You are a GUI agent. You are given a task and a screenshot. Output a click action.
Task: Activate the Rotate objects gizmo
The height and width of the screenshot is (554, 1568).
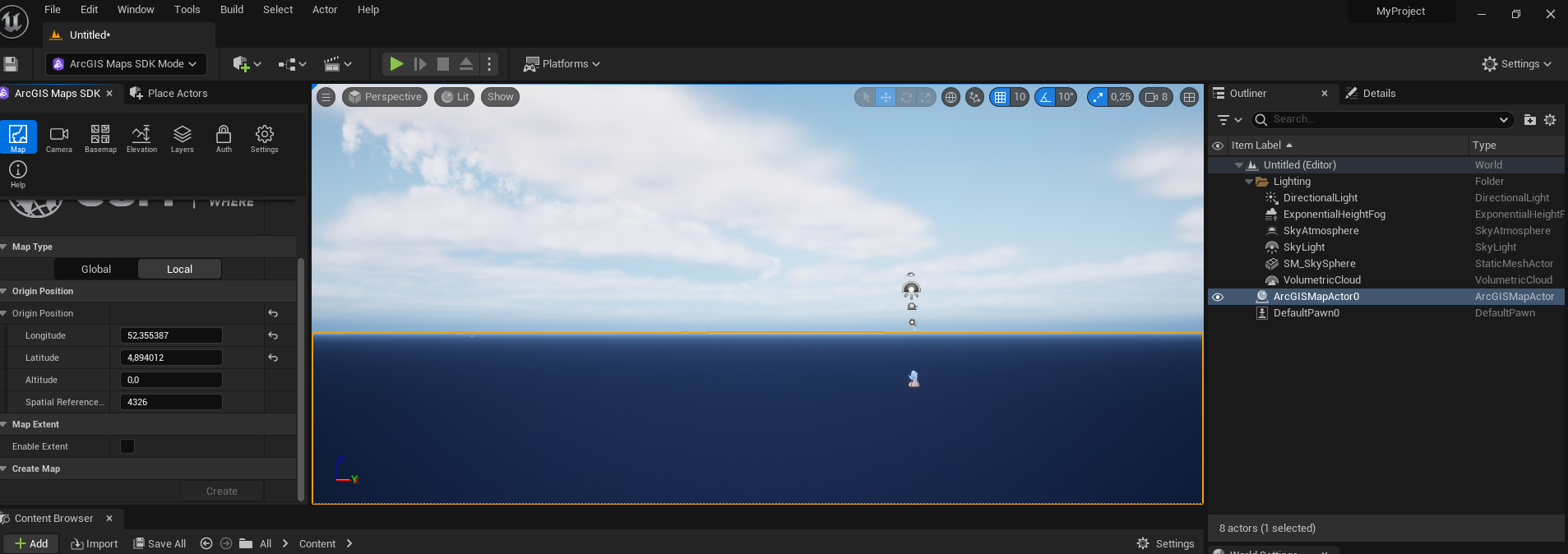[x=906, y=97]
